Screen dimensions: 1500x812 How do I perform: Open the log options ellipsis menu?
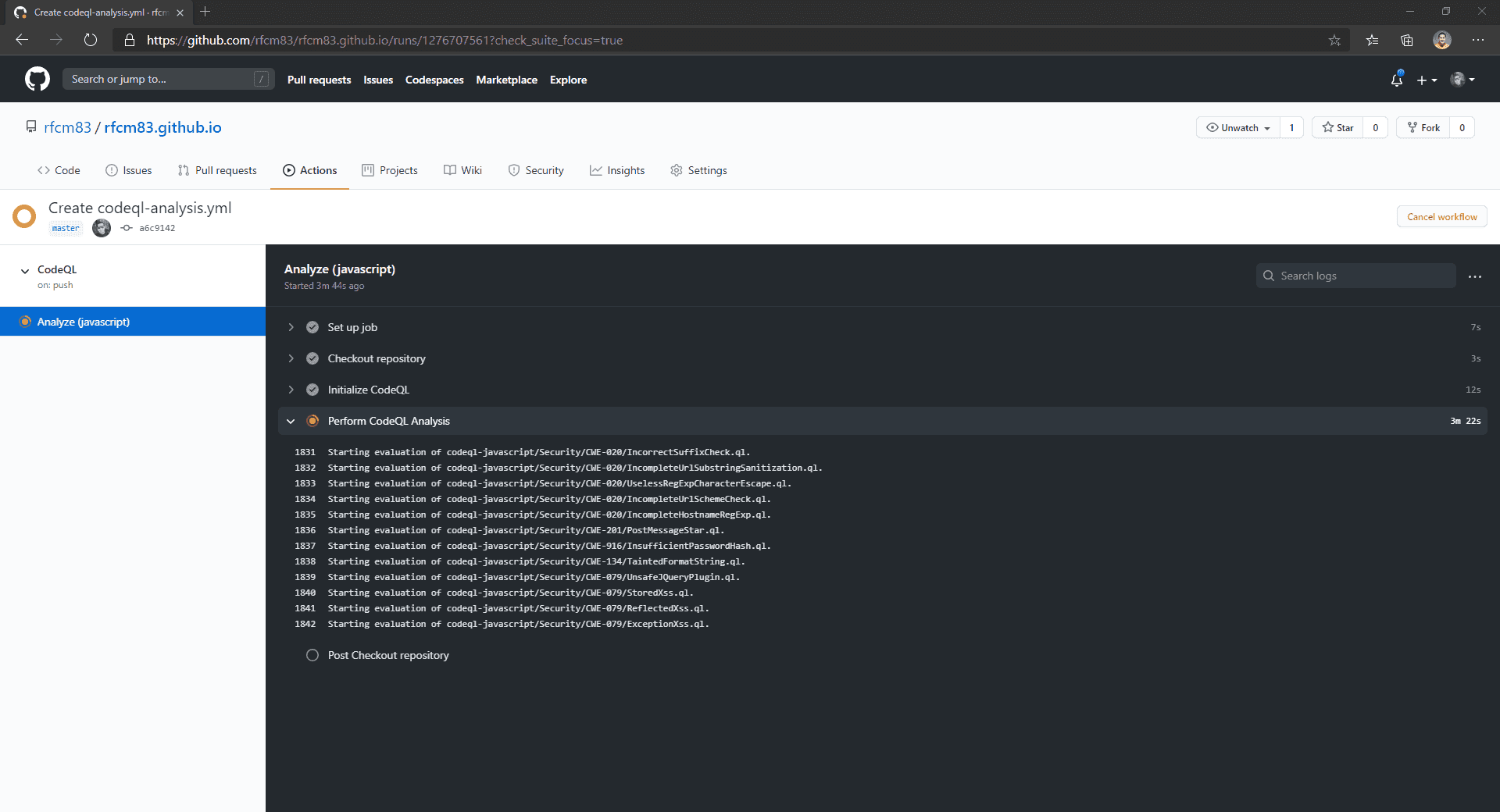[1475, 276]
